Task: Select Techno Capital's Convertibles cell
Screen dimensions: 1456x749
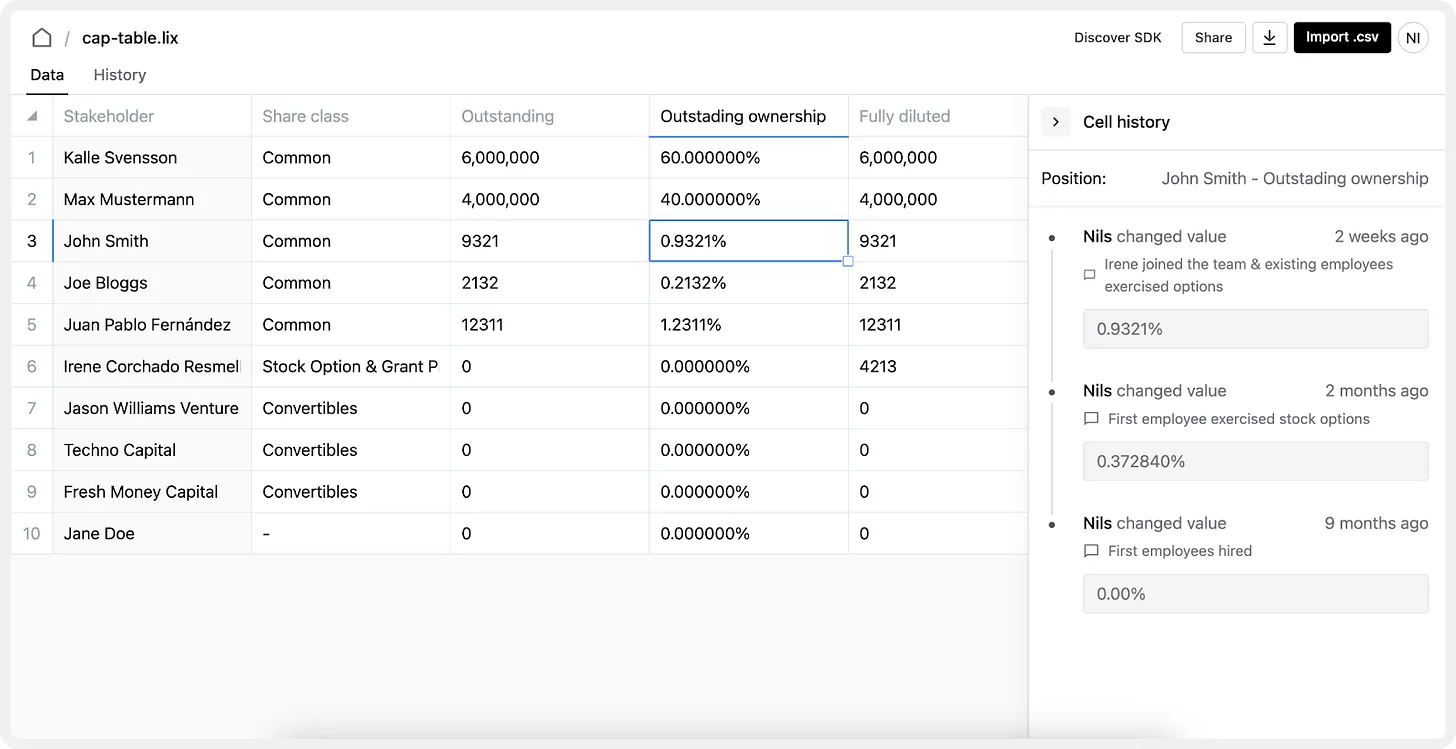Action: point(350,450)
